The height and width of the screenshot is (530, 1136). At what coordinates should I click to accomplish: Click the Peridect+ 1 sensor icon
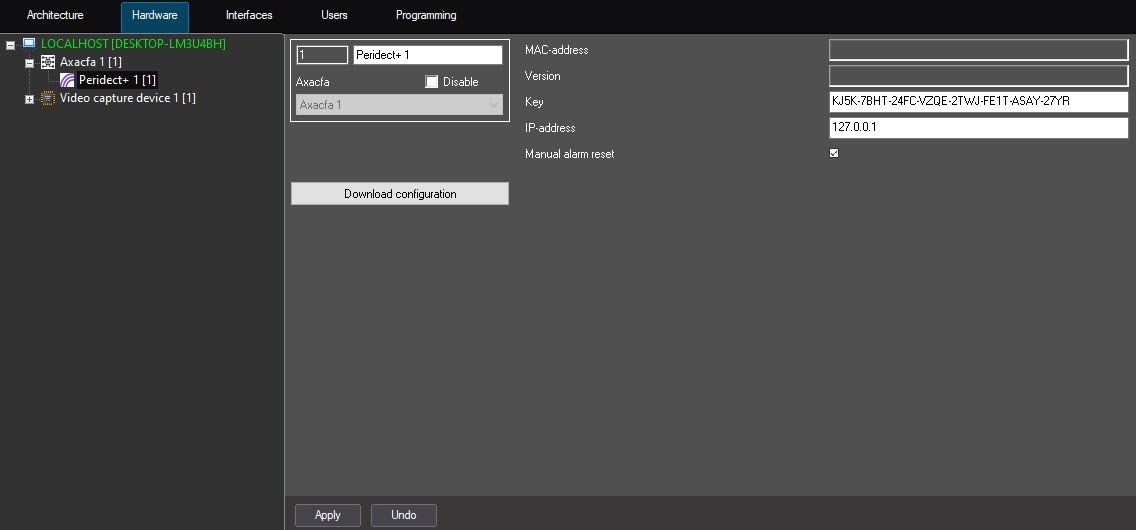[67, 80]
